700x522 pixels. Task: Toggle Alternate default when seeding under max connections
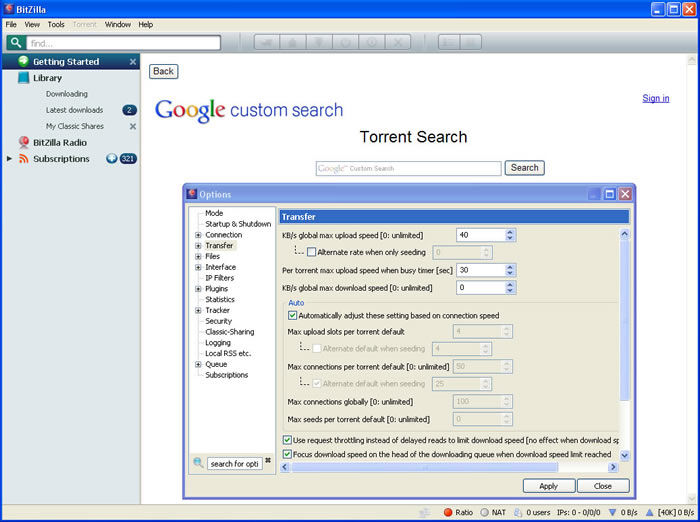click(x=317, y=384)
